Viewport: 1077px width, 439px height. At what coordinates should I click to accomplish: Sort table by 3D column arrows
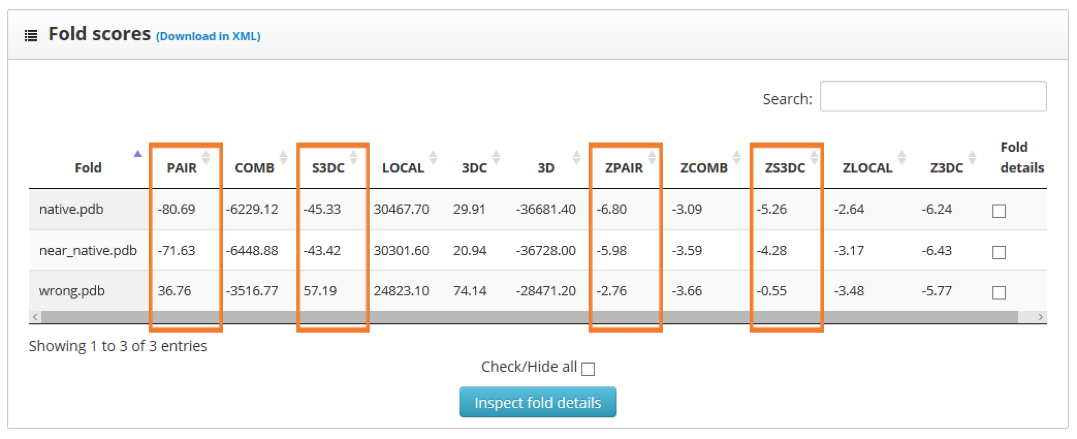575,158
